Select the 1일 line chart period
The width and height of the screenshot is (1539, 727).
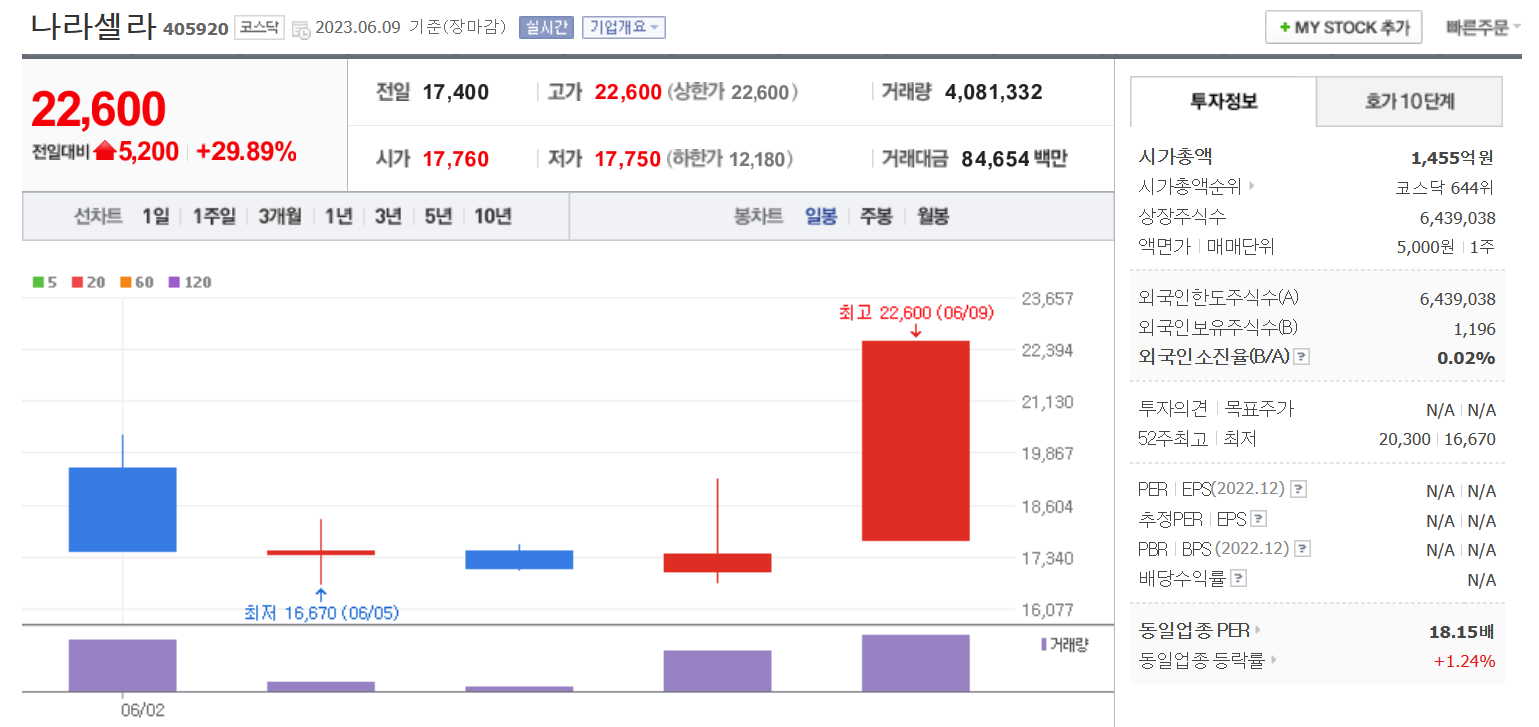coord(155,216)
